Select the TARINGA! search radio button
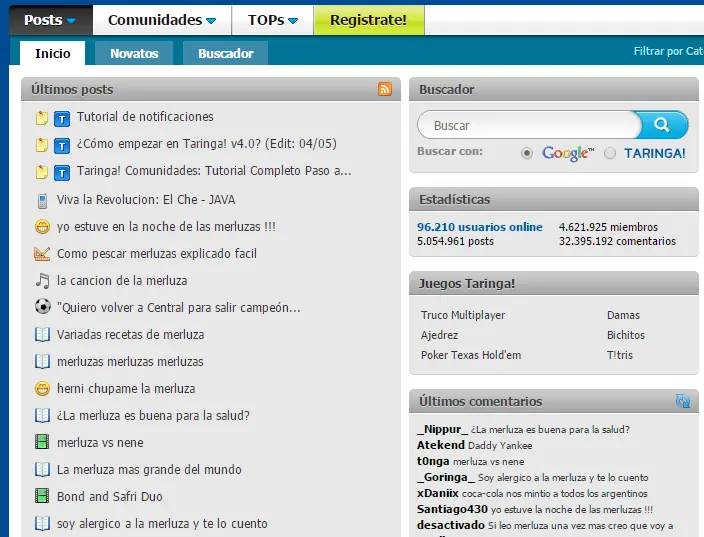The height and width of the screenshot is (537, 704). [x=610, y=154]
